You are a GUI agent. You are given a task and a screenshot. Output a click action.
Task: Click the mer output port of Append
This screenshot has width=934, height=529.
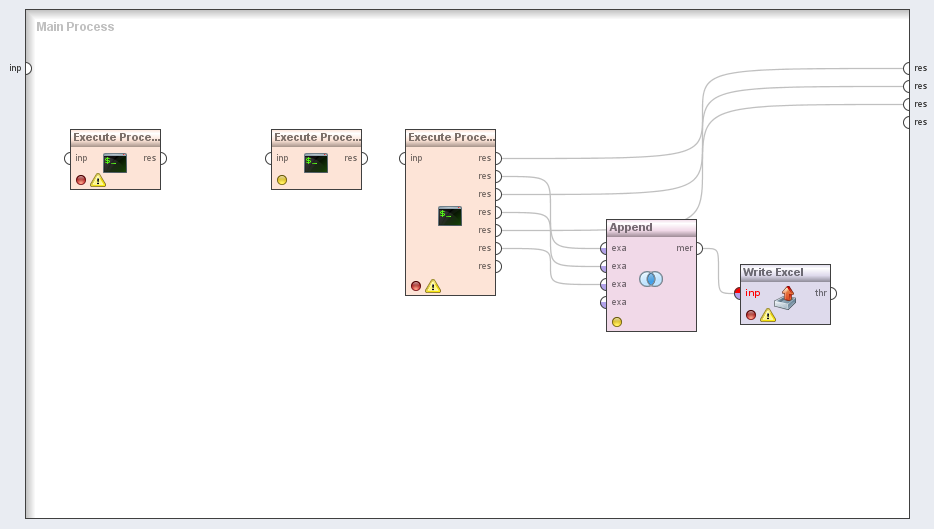pyautogui.click(x=698, y=248)
